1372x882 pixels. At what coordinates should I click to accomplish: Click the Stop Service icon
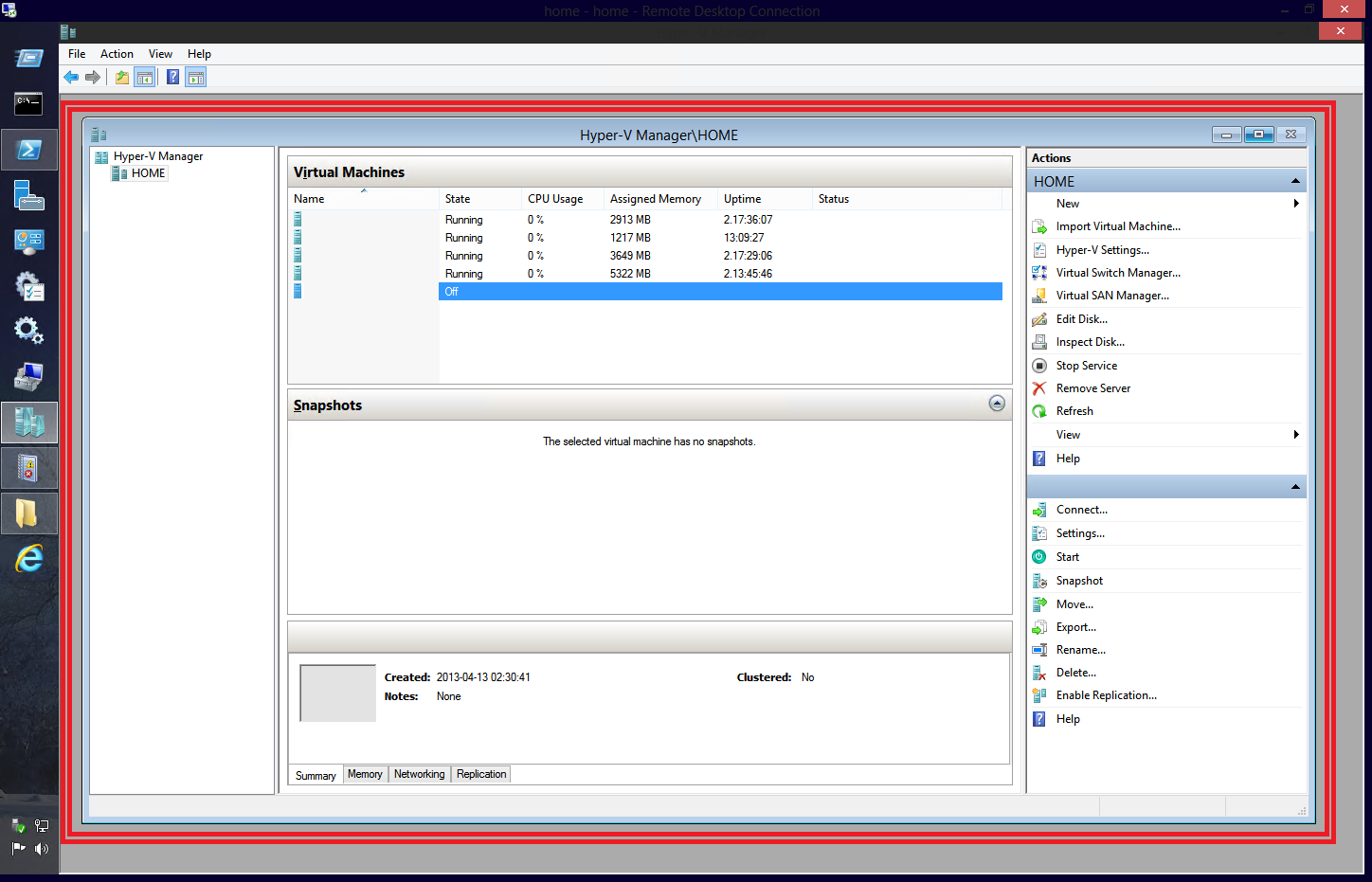pyautogui.click(x=1039, y=366)
